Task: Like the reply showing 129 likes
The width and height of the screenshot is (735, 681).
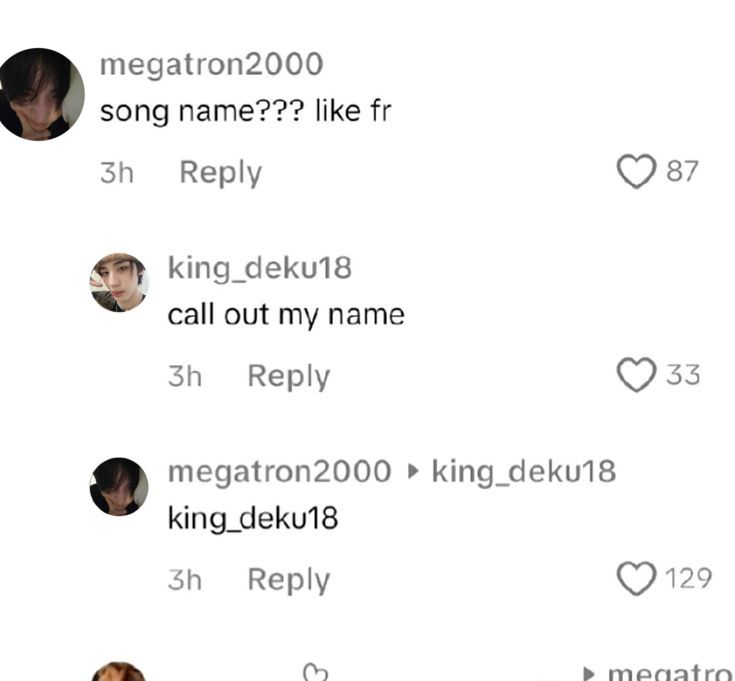Action: 636,579
